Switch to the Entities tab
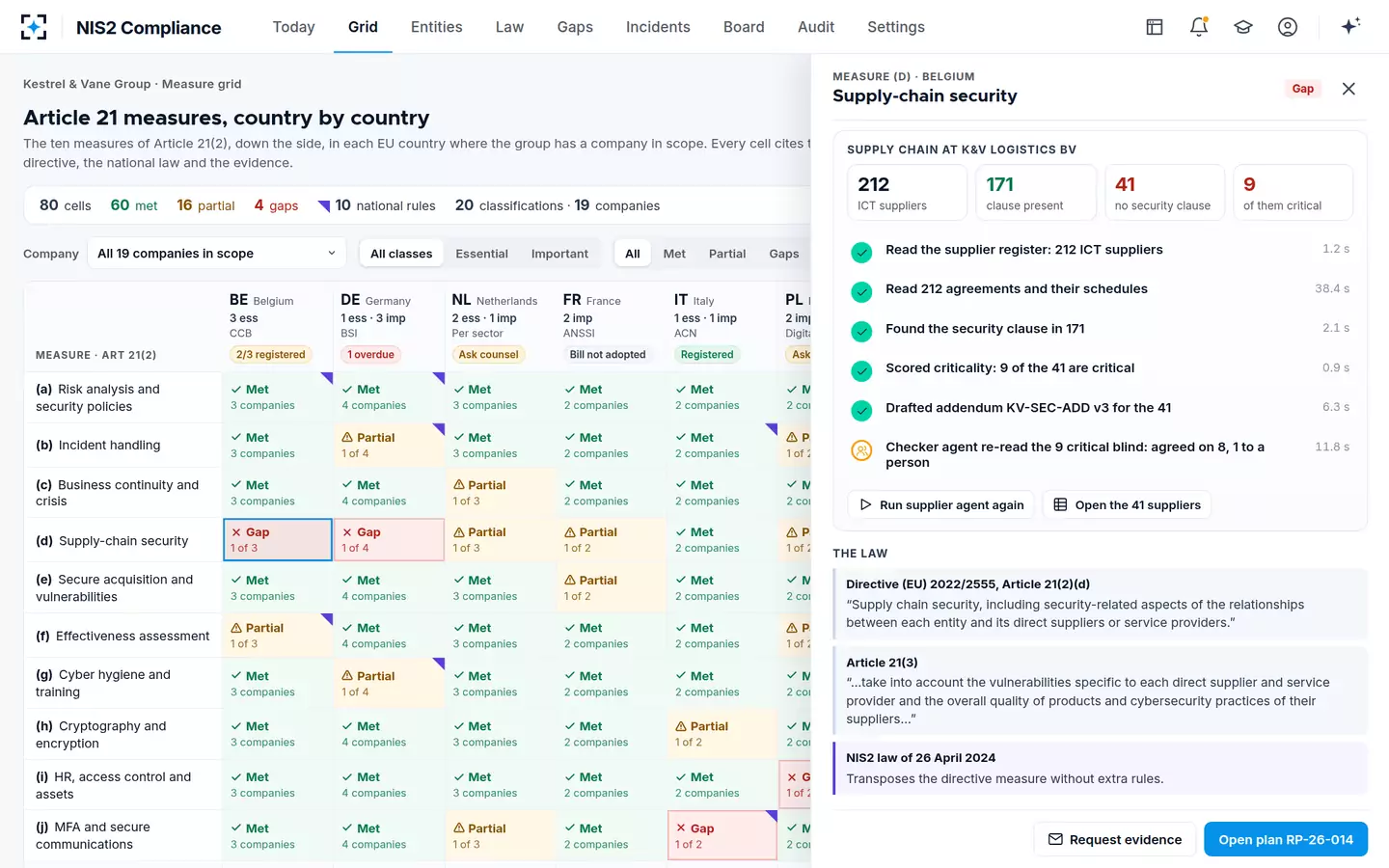The image size is (1389, 868). click(437, 27)
